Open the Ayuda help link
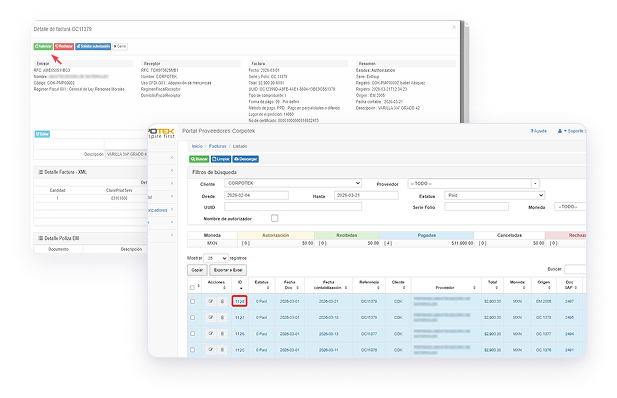Screen dimensions: 617x398 (539, 131)
